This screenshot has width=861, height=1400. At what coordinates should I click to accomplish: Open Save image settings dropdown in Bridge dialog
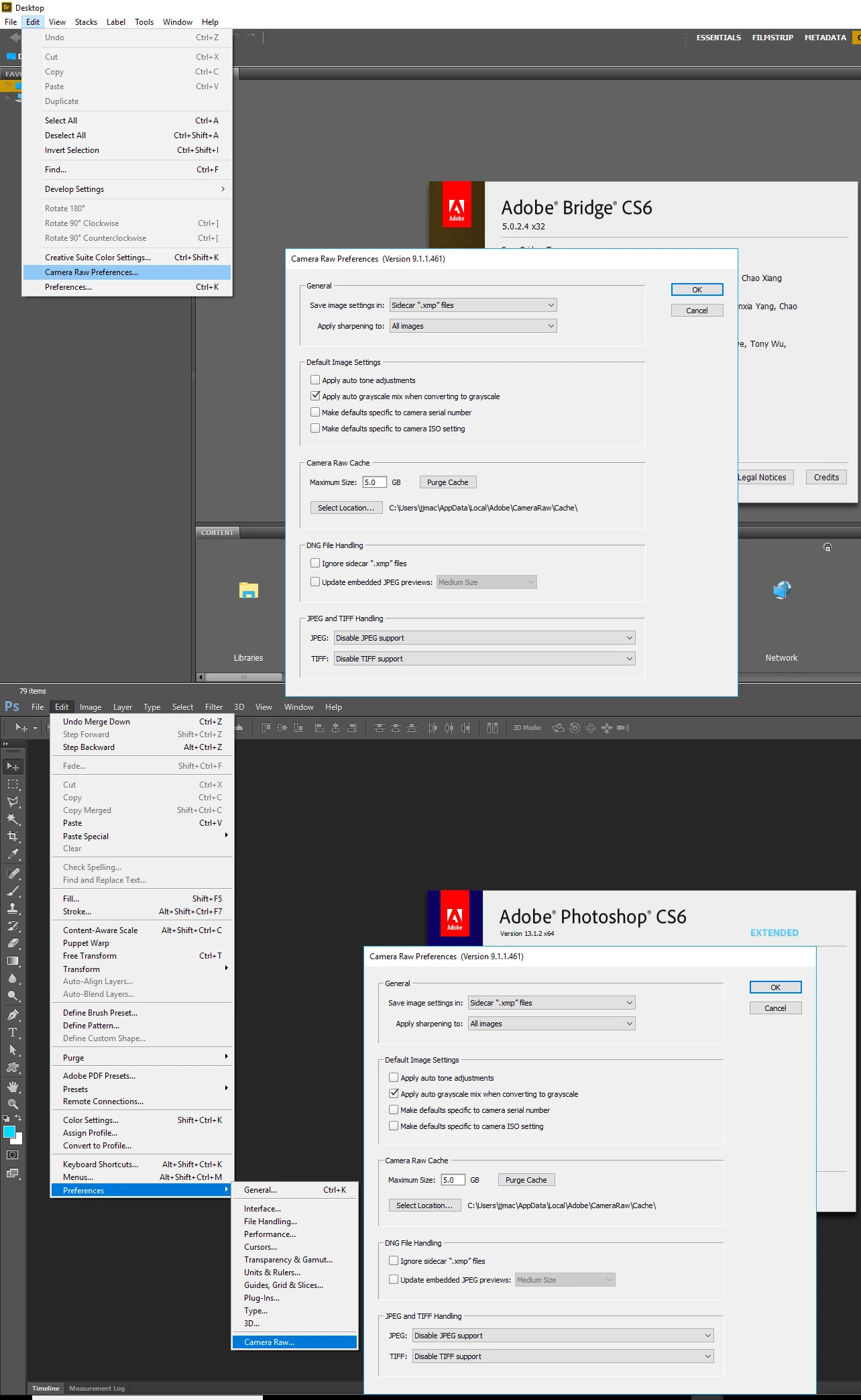point(473,305)
